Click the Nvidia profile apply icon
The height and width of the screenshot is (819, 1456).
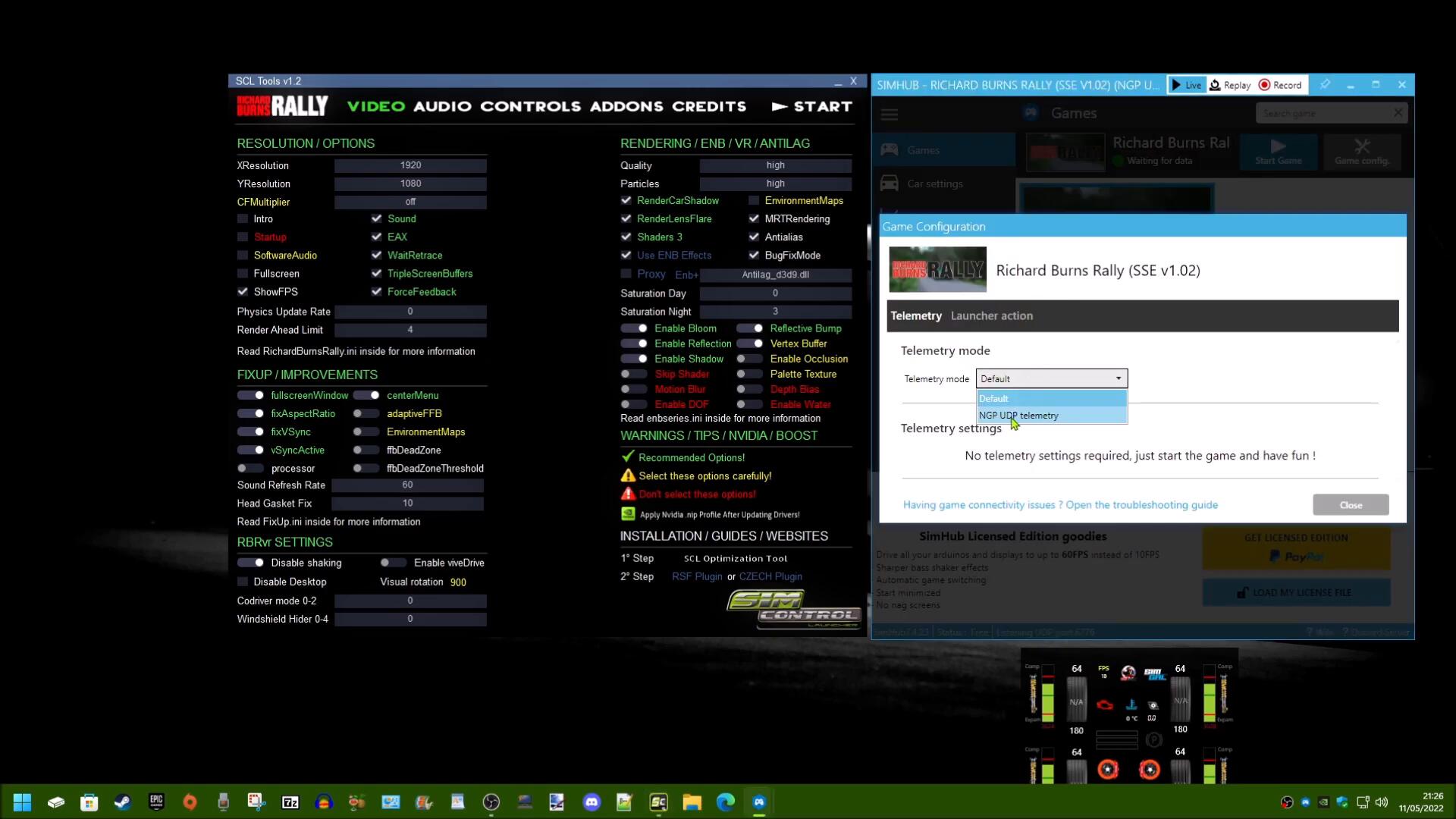point(628,514)
